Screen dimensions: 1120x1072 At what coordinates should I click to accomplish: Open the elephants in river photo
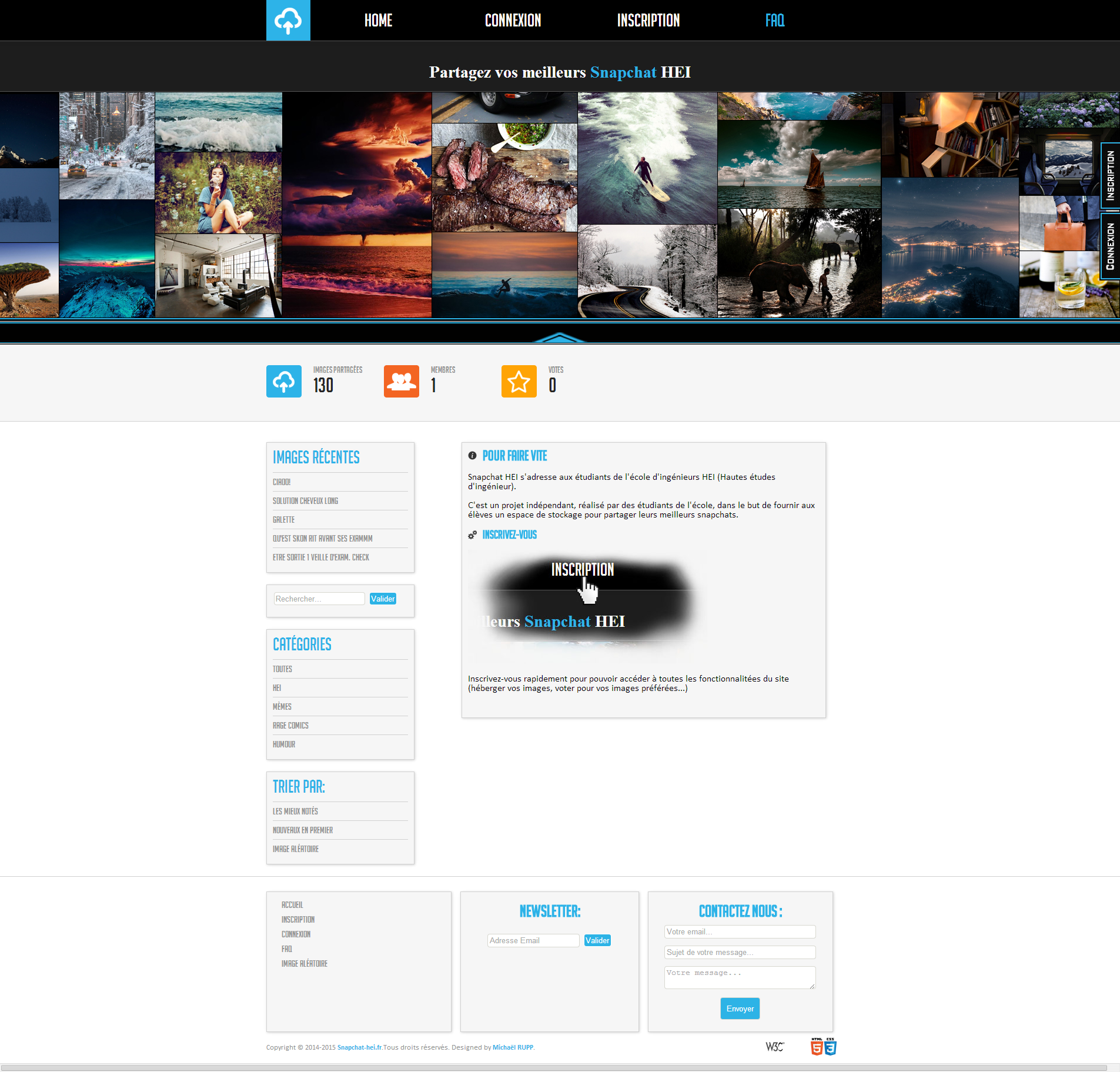799,263
